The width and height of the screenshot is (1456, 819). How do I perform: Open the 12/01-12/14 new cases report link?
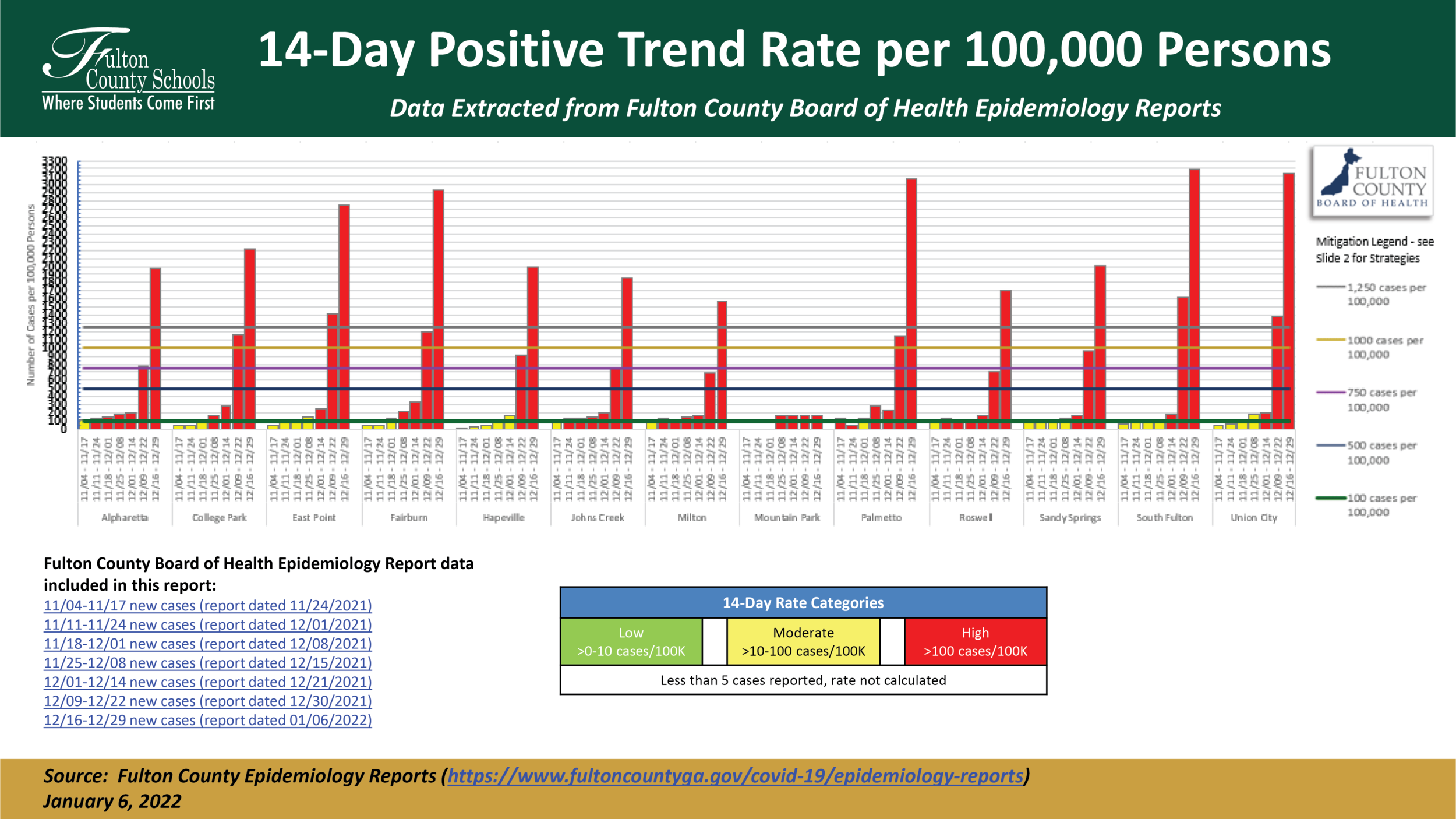(x=207, y=682)
